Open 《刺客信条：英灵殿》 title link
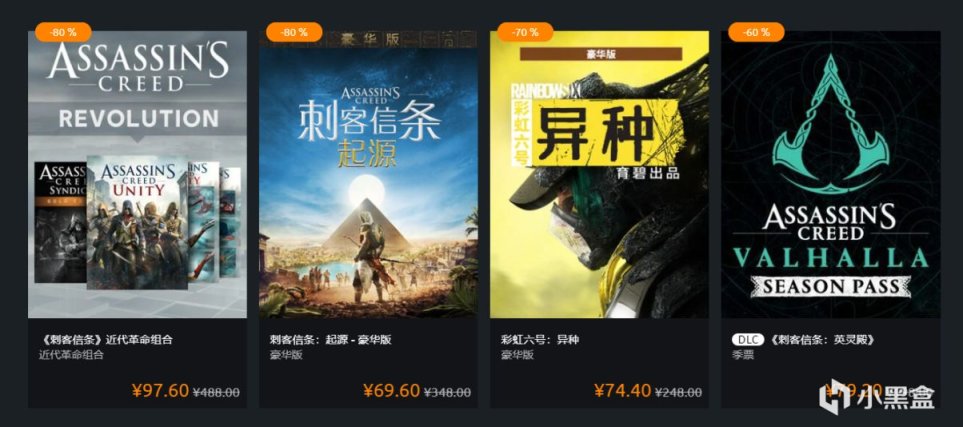The height and width of the screenshot is (427, 963). coord(822,340)
